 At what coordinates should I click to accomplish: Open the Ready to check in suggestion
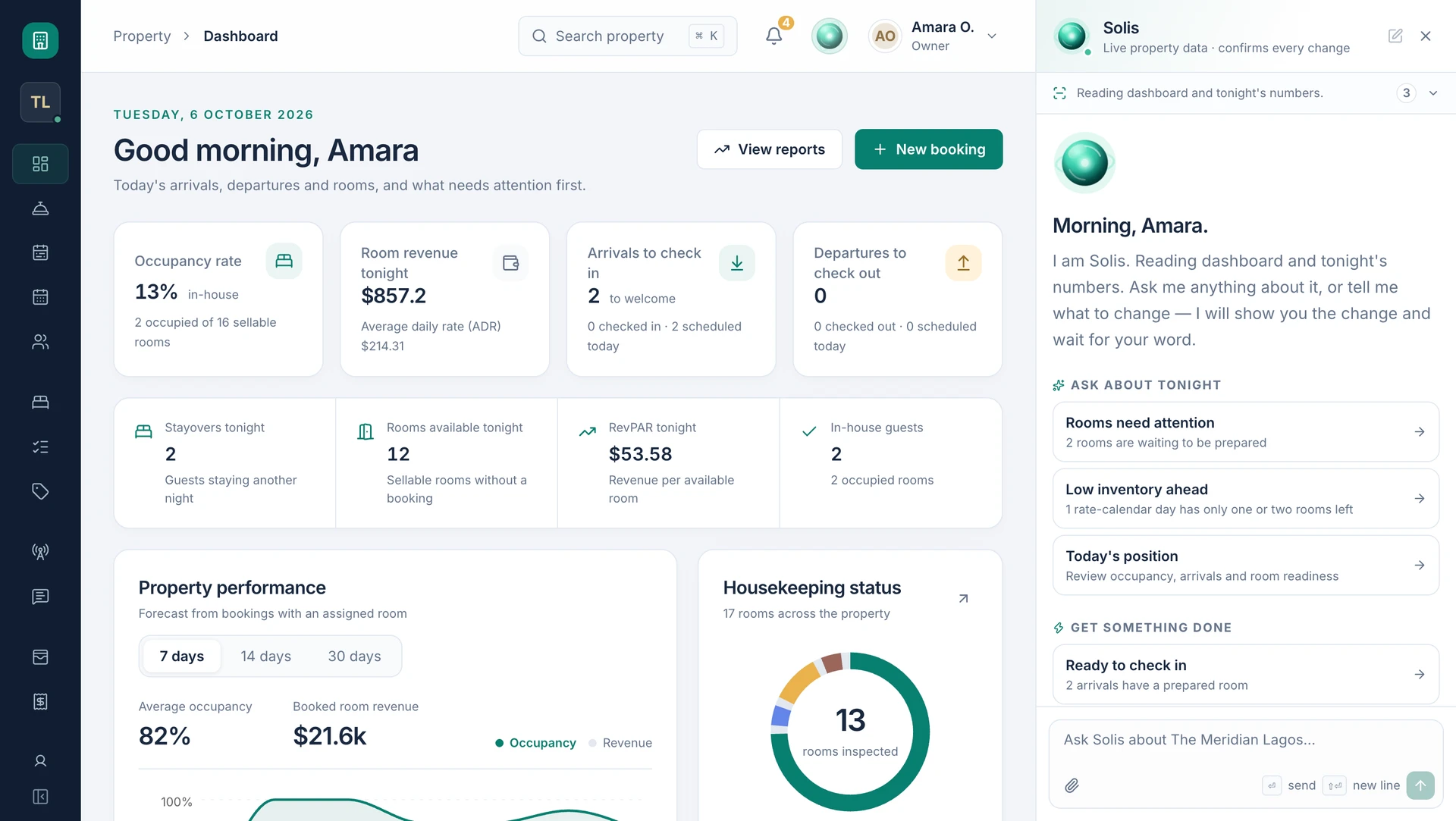[x=1245, y=675]
